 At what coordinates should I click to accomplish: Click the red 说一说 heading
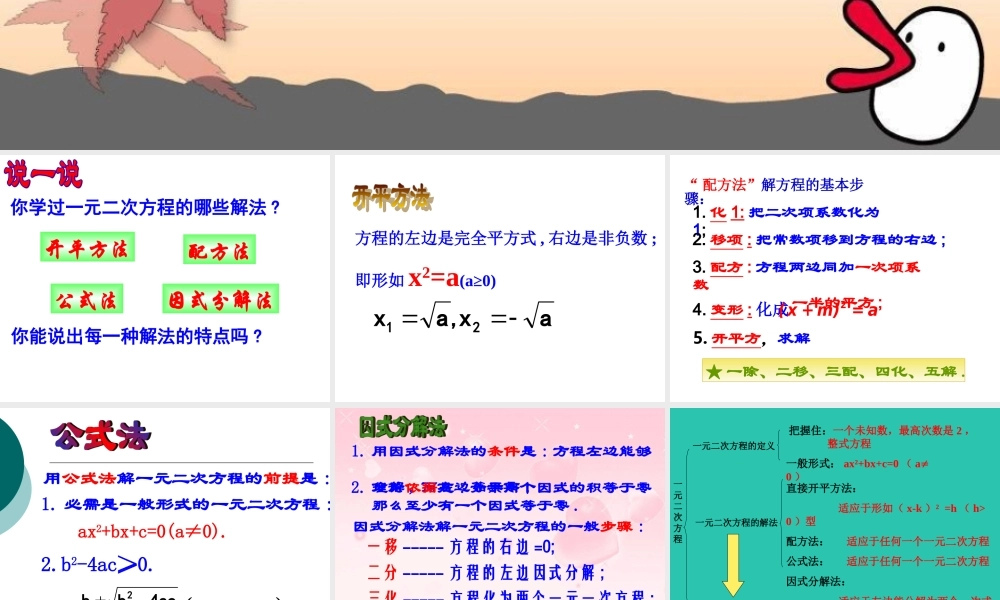click(43, 173)
